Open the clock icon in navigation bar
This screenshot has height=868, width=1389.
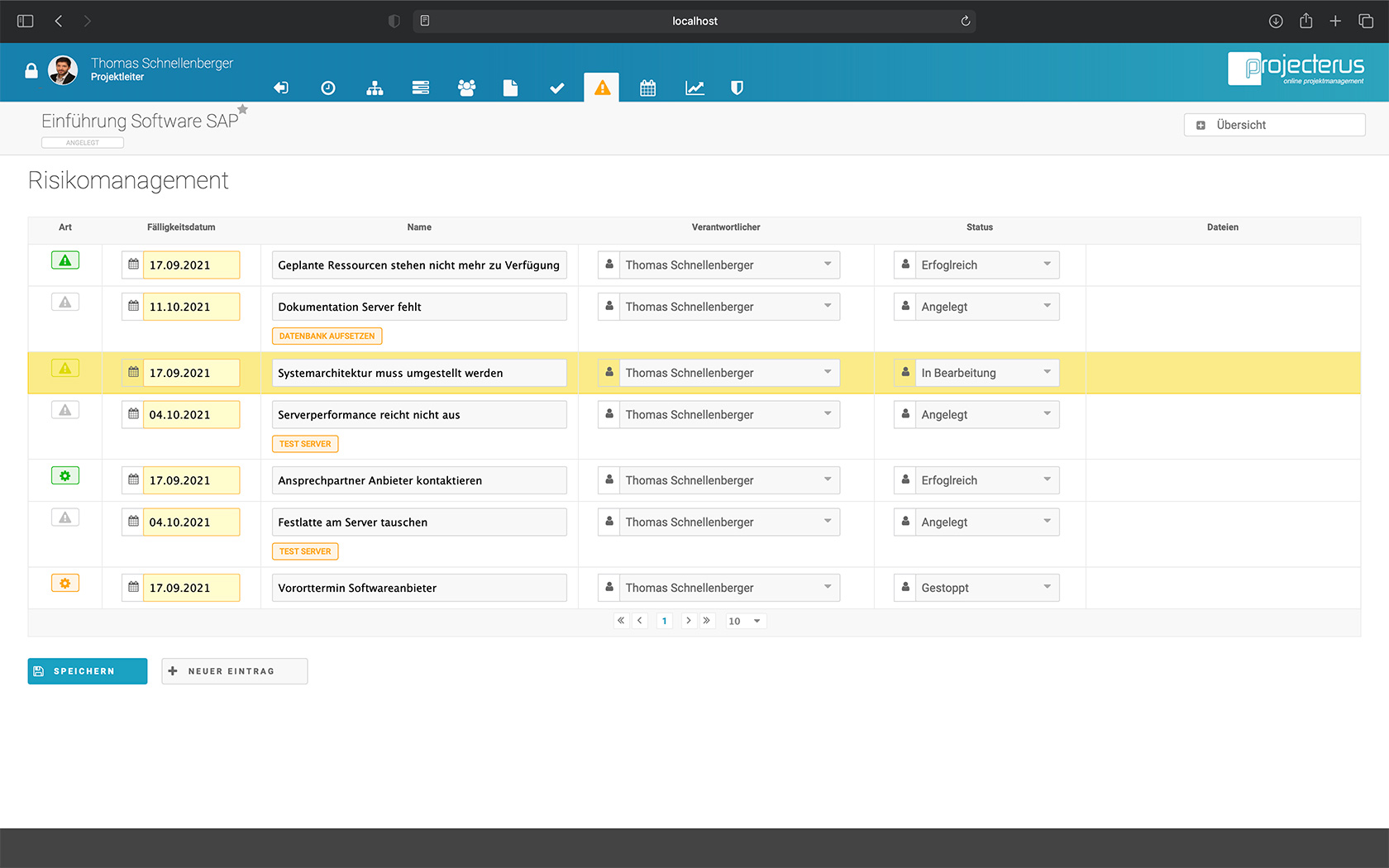pyautogui.click(x=328, y=88)
